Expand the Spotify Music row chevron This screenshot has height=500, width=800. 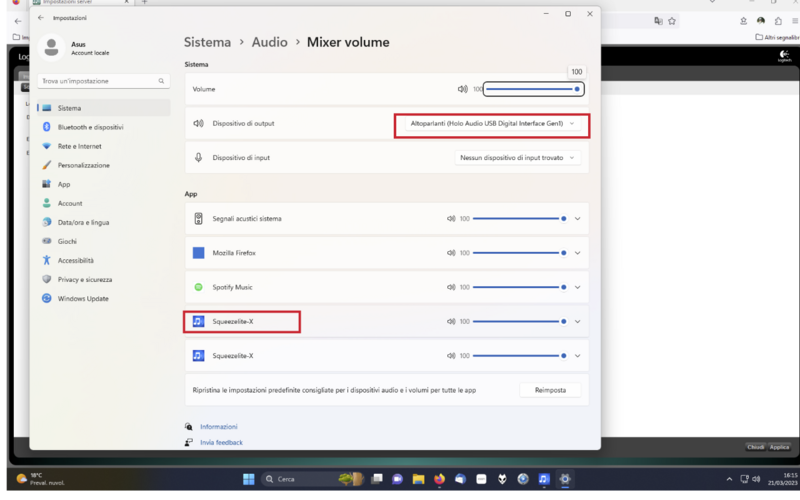pos(577,287)
